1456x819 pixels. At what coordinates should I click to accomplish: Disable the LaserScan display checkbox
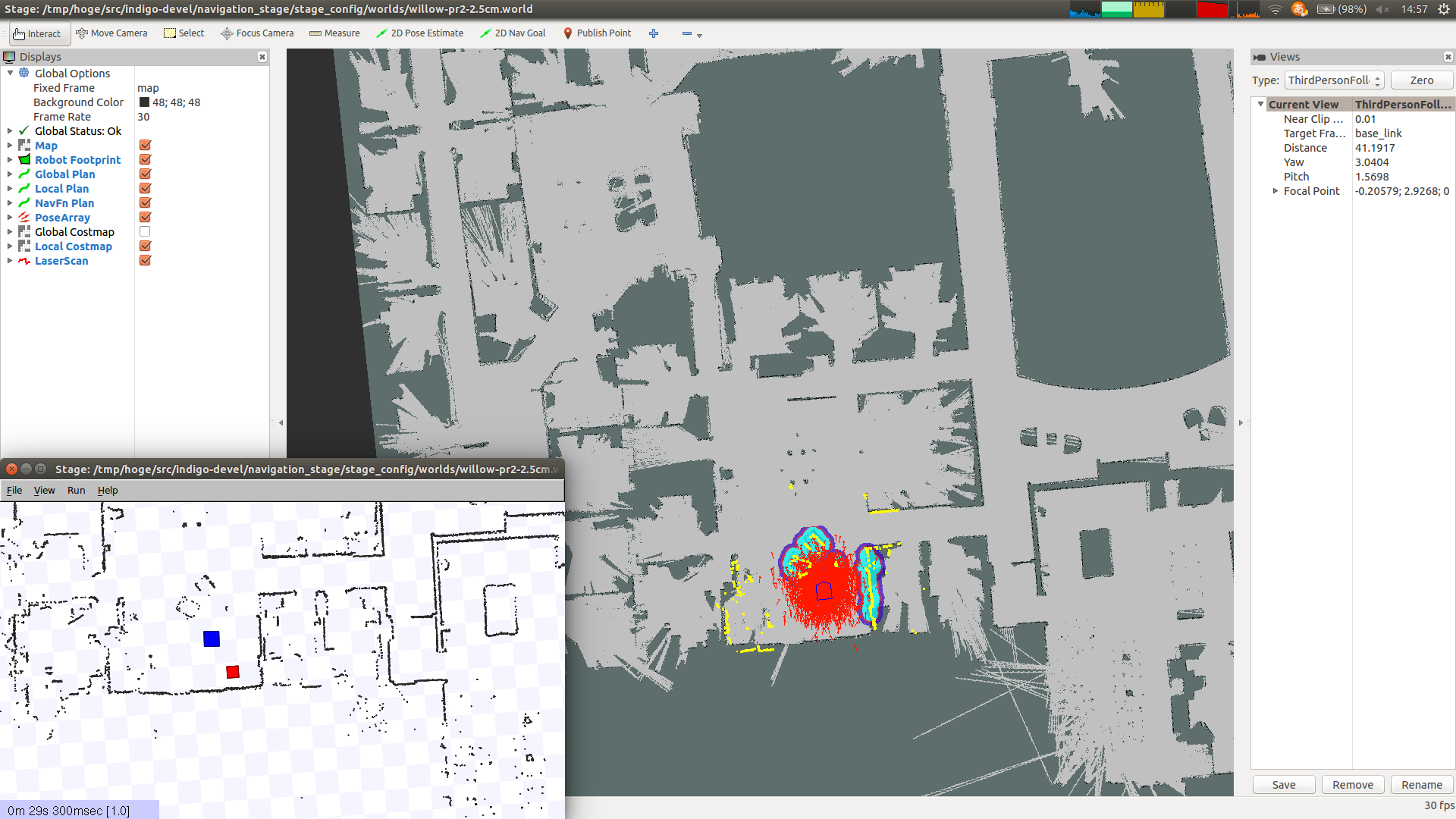point(145,261)
